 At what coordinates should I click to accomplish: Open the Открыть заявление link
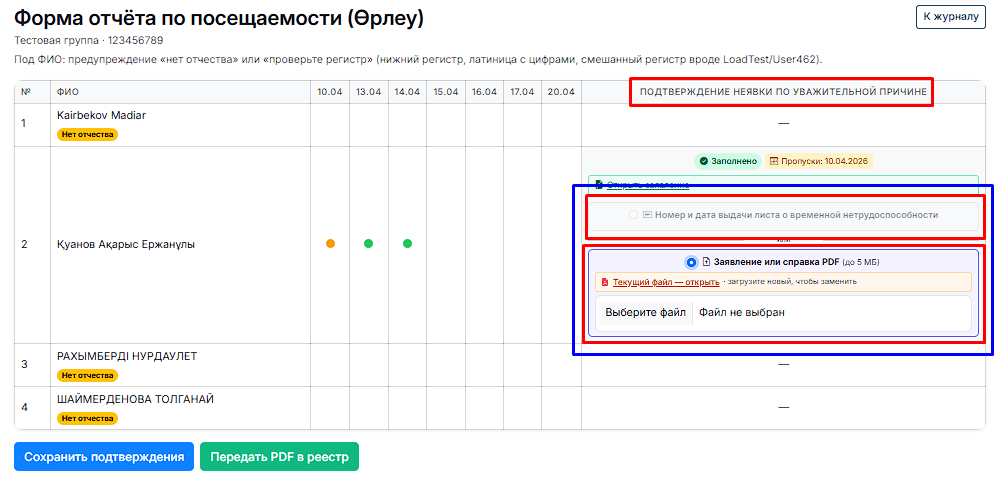point(648,185)
